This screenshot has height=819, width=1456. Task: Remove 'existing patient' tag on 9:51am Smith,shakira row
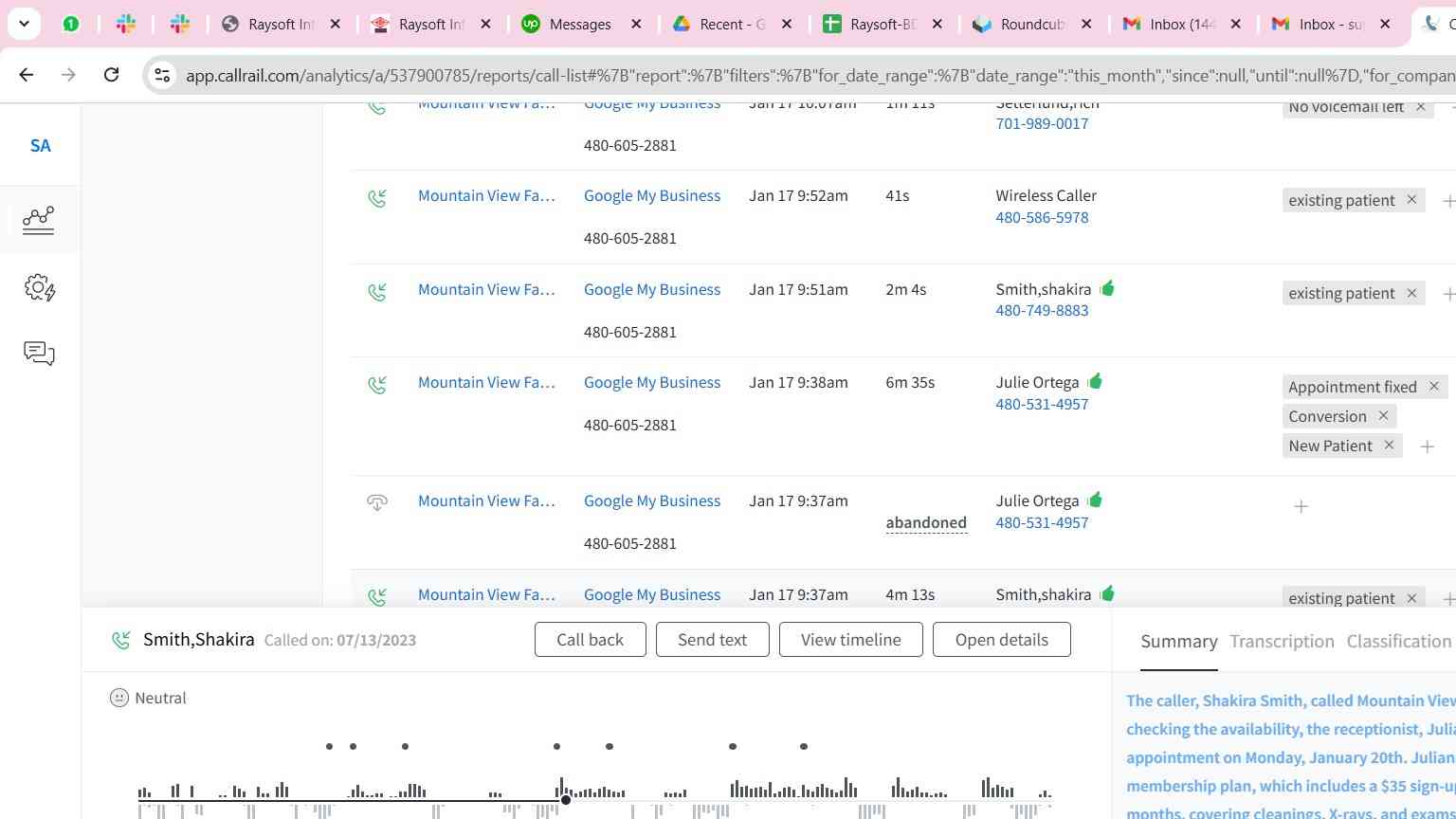1411,293
